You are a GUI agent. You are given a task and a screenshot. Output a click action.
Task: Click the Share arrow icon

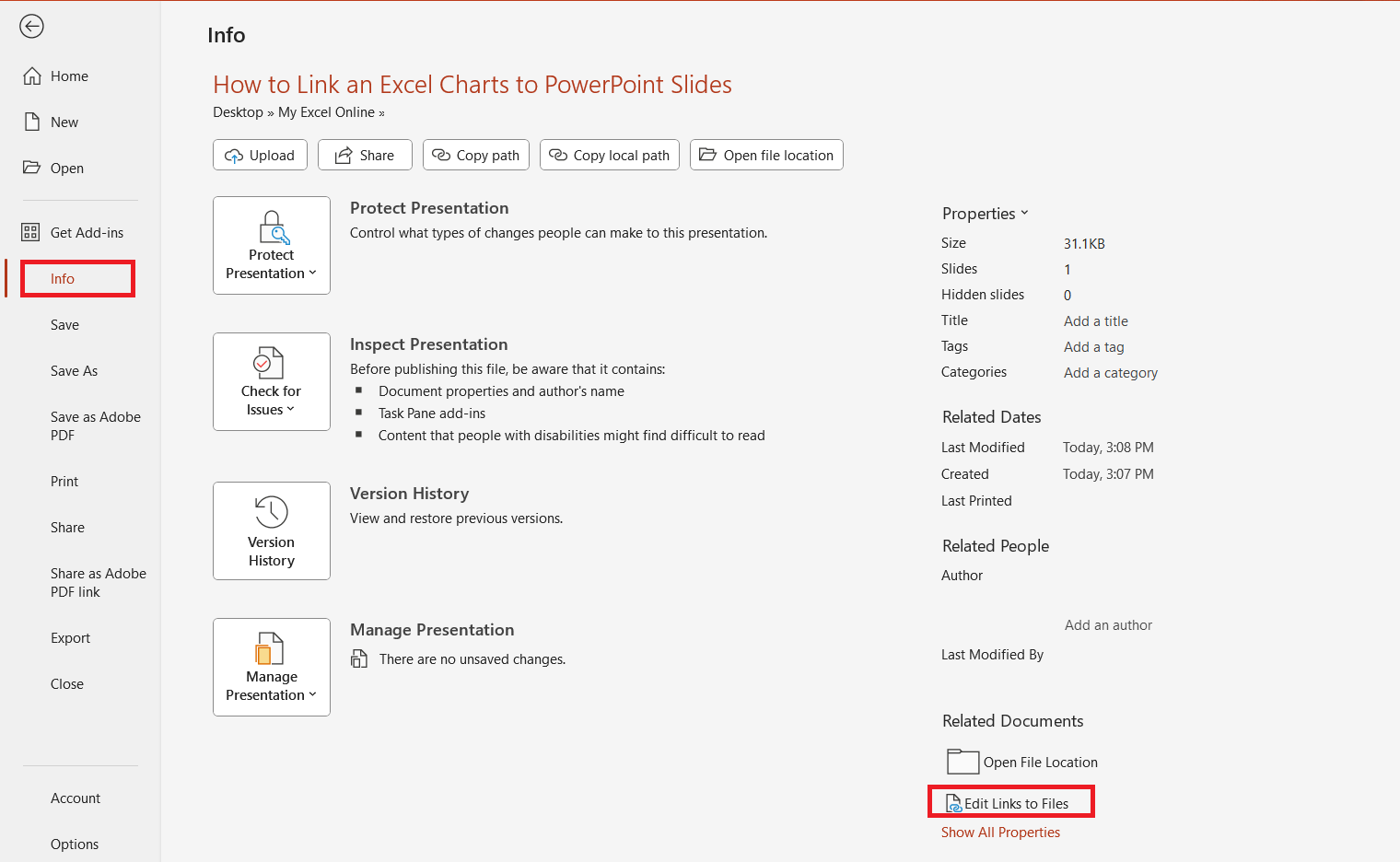click(344, 156)
